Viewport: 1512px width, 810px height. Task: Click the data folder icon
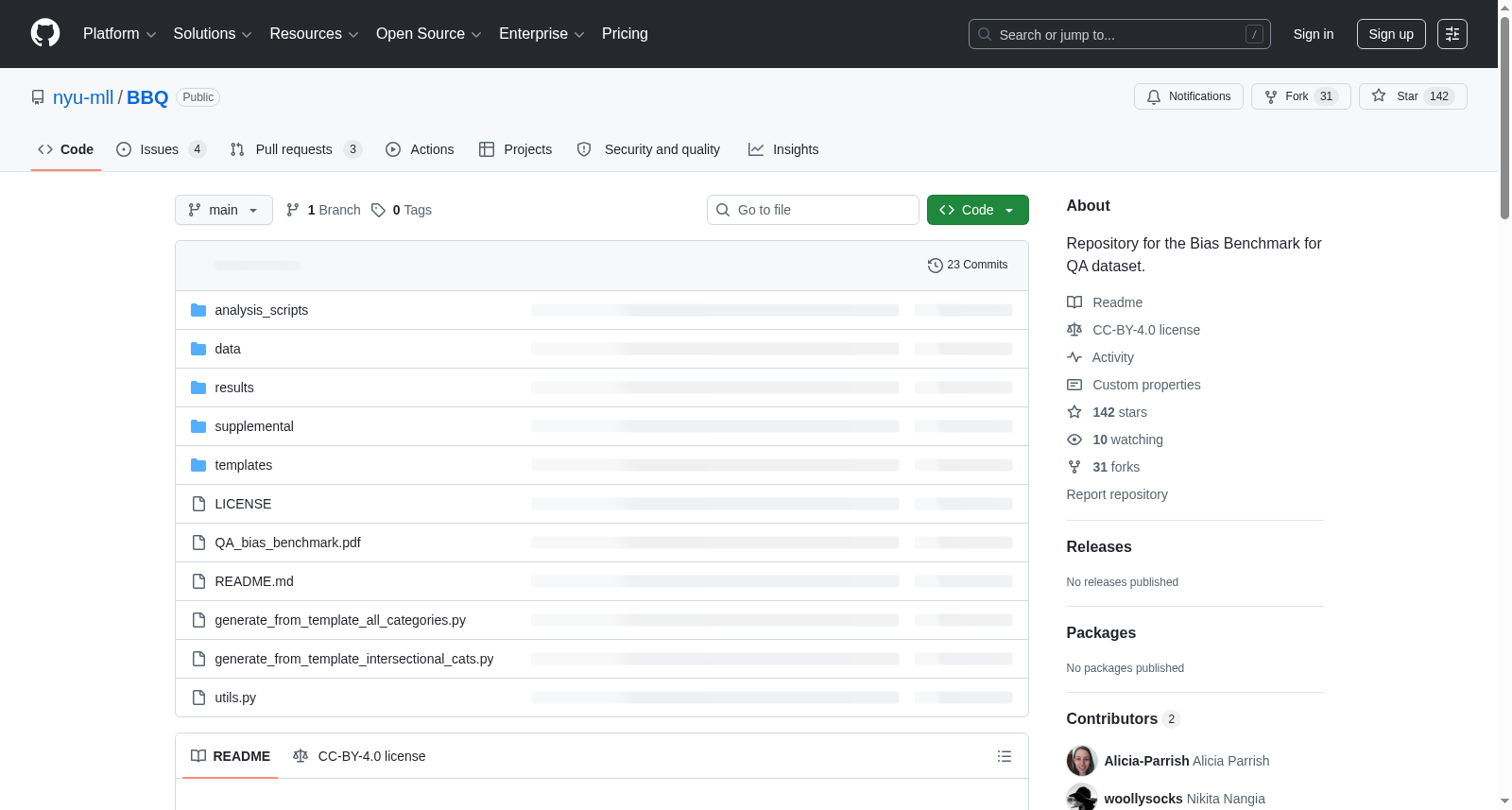(198, 349)
